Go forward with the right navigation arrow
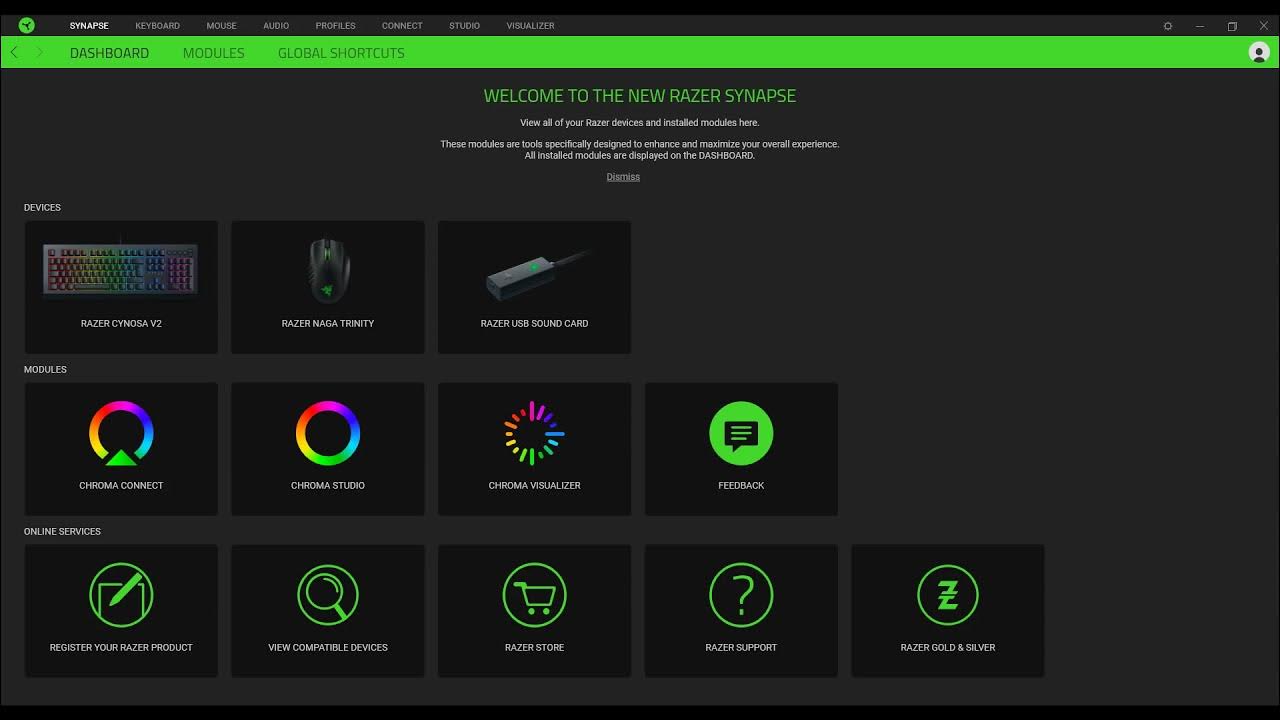The width and height of the screenshot is (1280, 720). click(39, 52)
